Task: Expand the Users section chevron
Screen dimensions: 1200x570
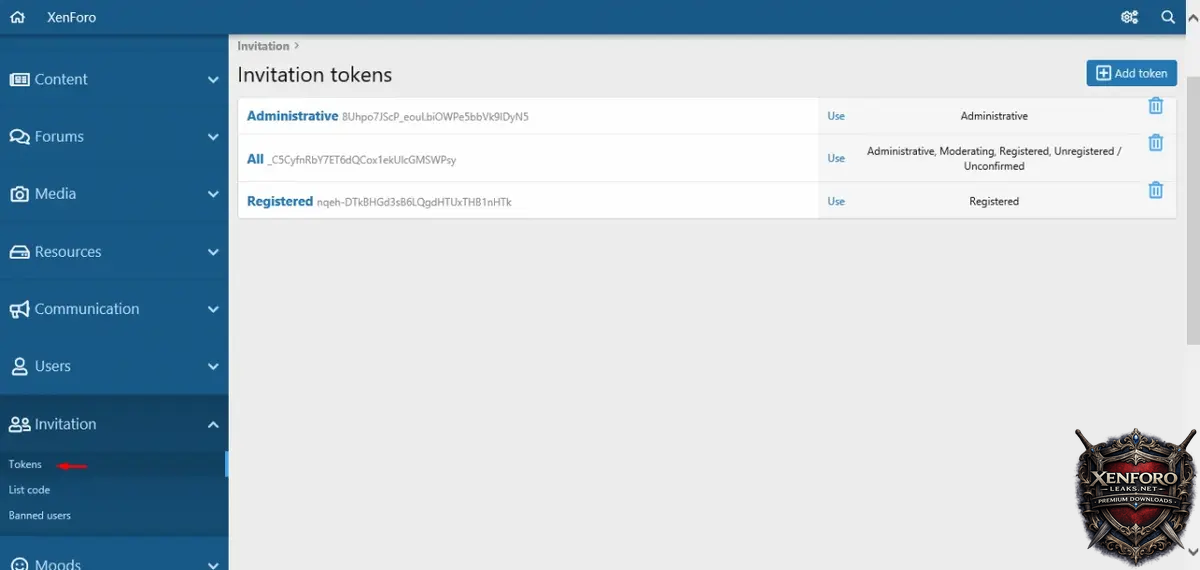Action: tap(213, 367)
